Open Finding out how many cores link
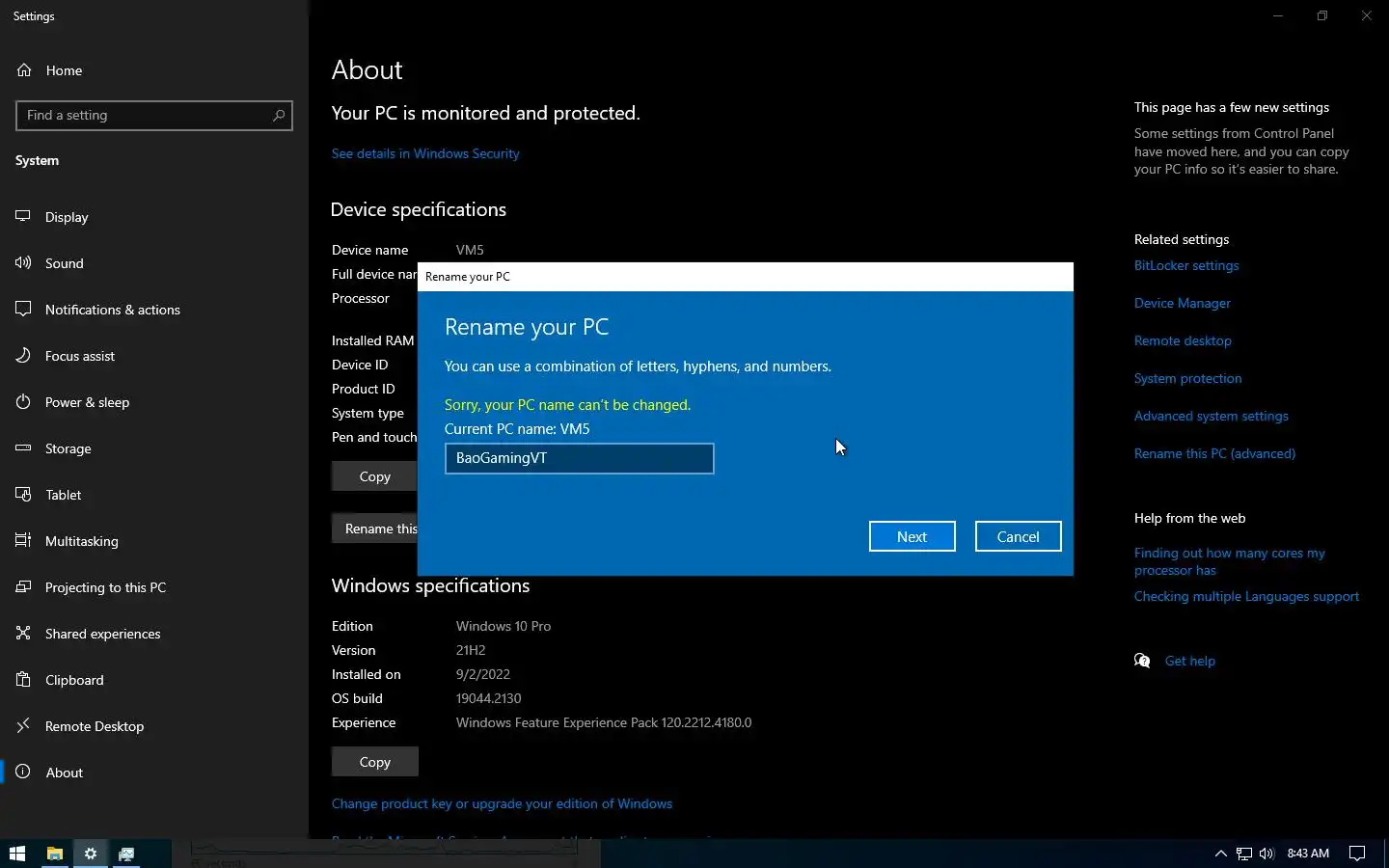The width and height of the screenshot is (1389, 868). point(1230,561)
